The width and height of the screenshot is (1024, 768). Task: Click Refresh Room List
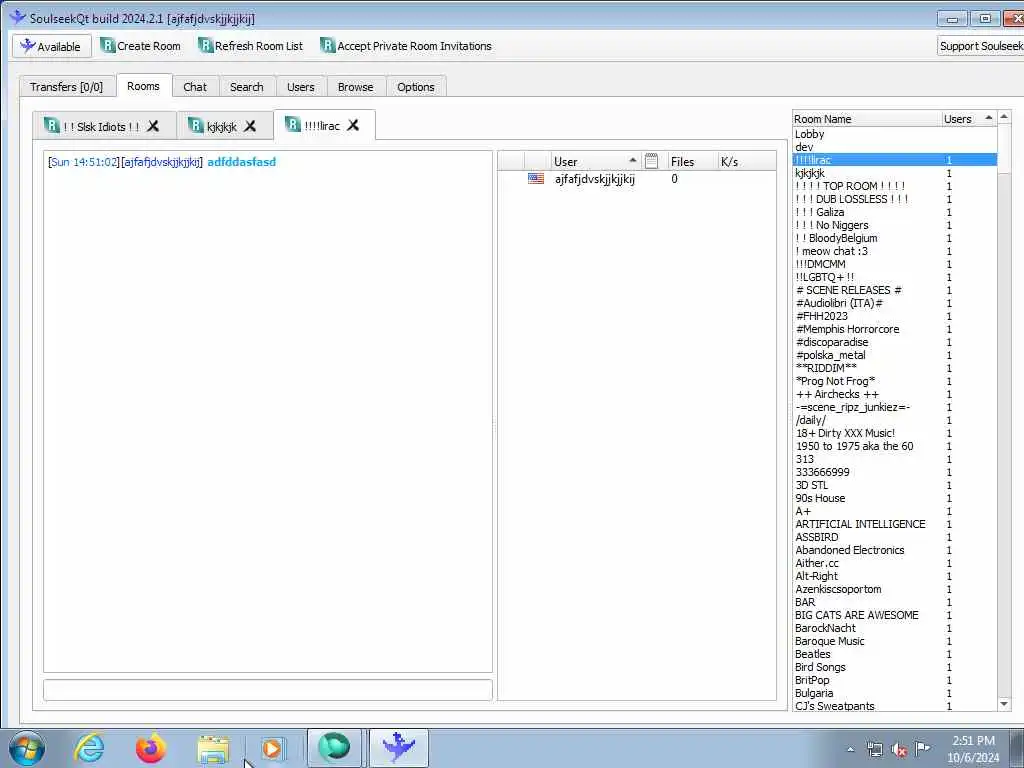click(251, 46)
